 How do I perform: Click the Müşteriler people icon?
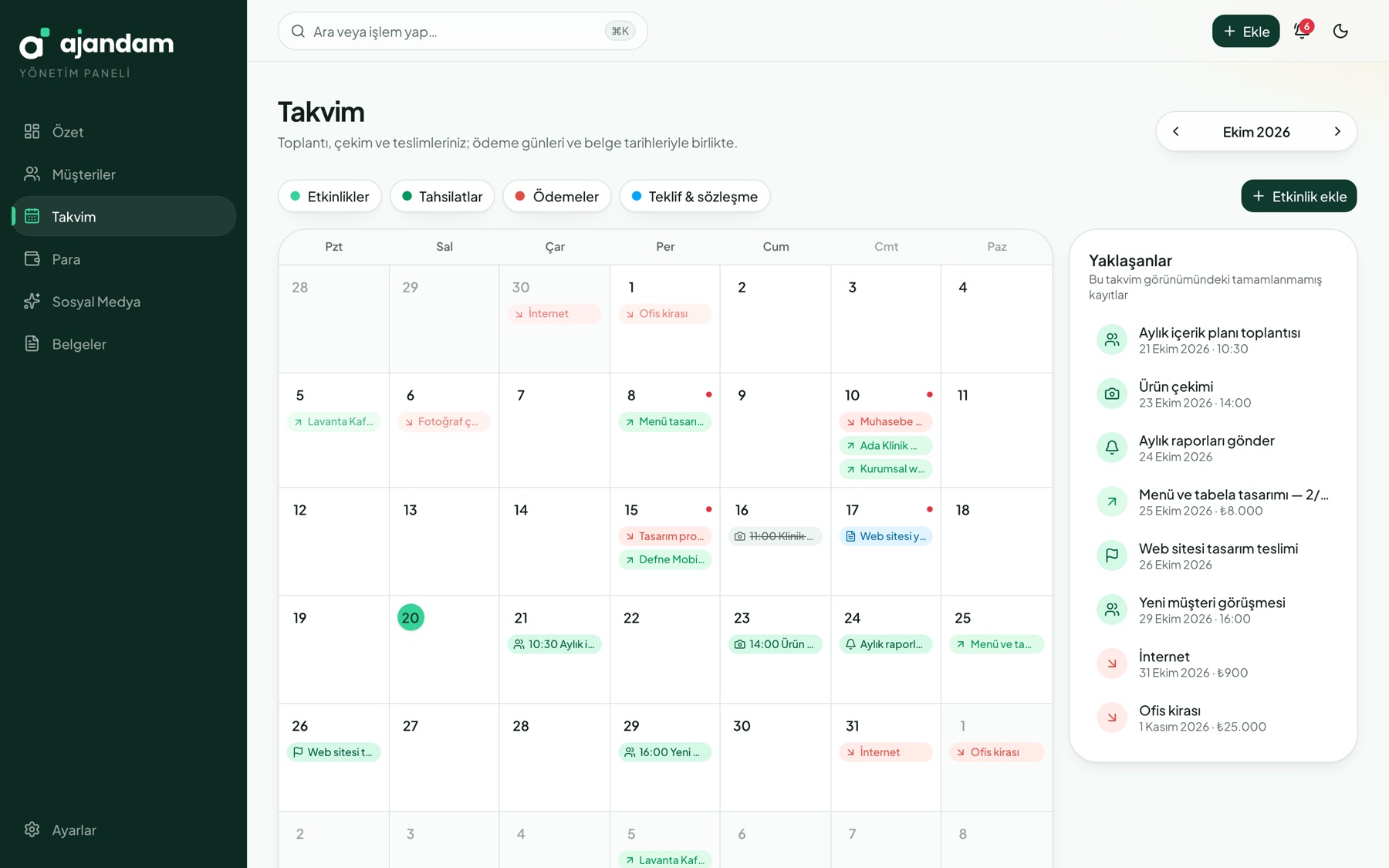[x=32, y=174]
